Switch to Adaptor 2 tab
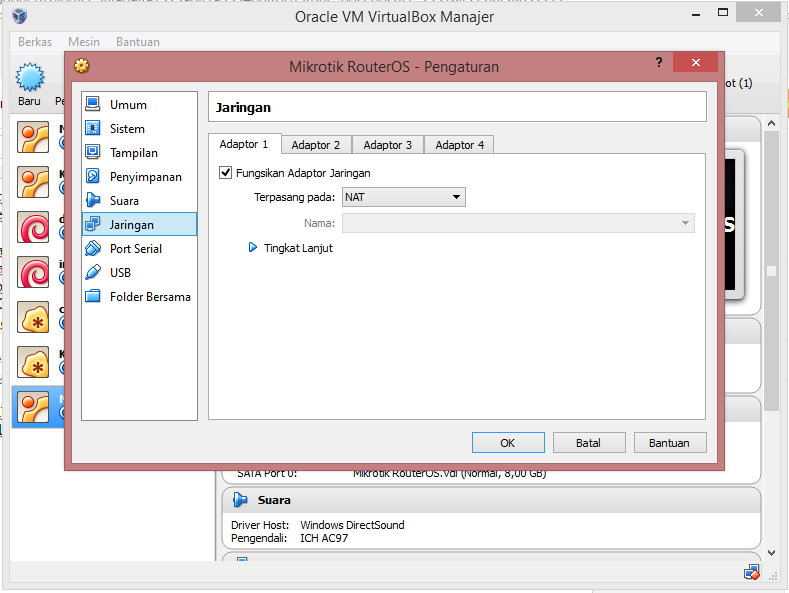Image resolution: width=789 pixels, height=593 pixels. point(316,145)
